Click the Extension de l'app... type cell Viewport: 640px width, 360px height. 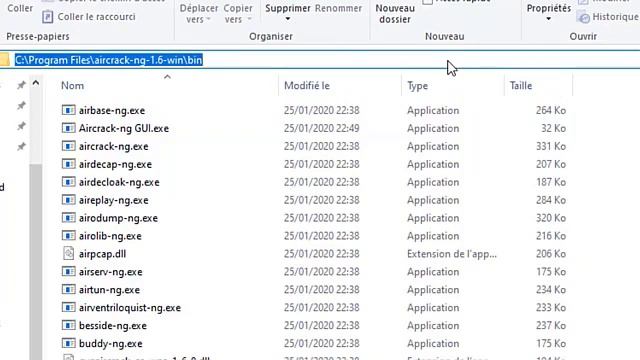pos(452,254)
